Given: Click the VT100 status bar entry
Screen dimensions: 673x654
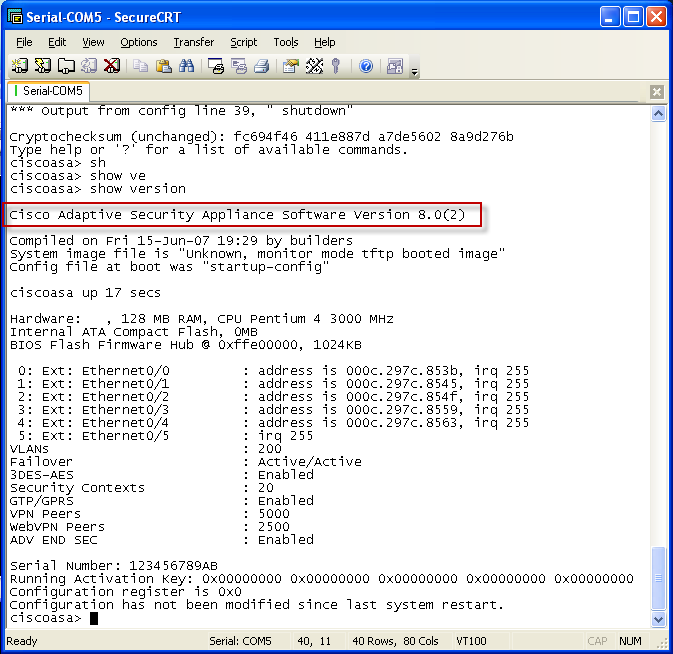Looking at the screenshot, I should (471, 641).
